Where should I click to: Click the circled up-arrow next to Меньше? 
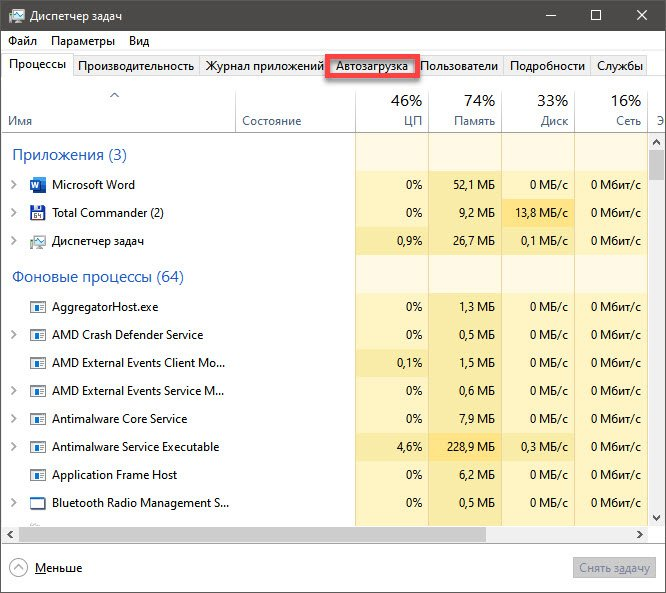tap(18, 568)
